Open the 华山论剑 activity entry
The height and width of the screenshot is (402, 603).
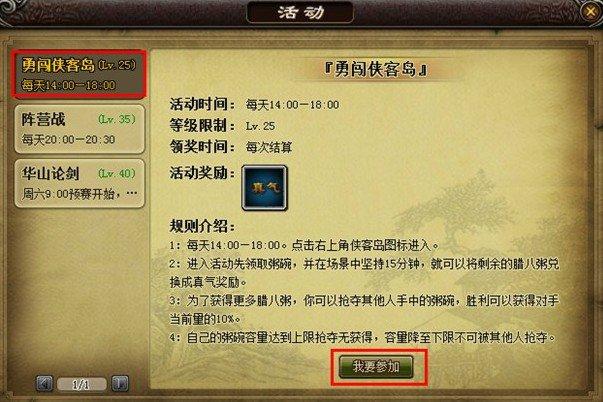(x=80, y=183)
